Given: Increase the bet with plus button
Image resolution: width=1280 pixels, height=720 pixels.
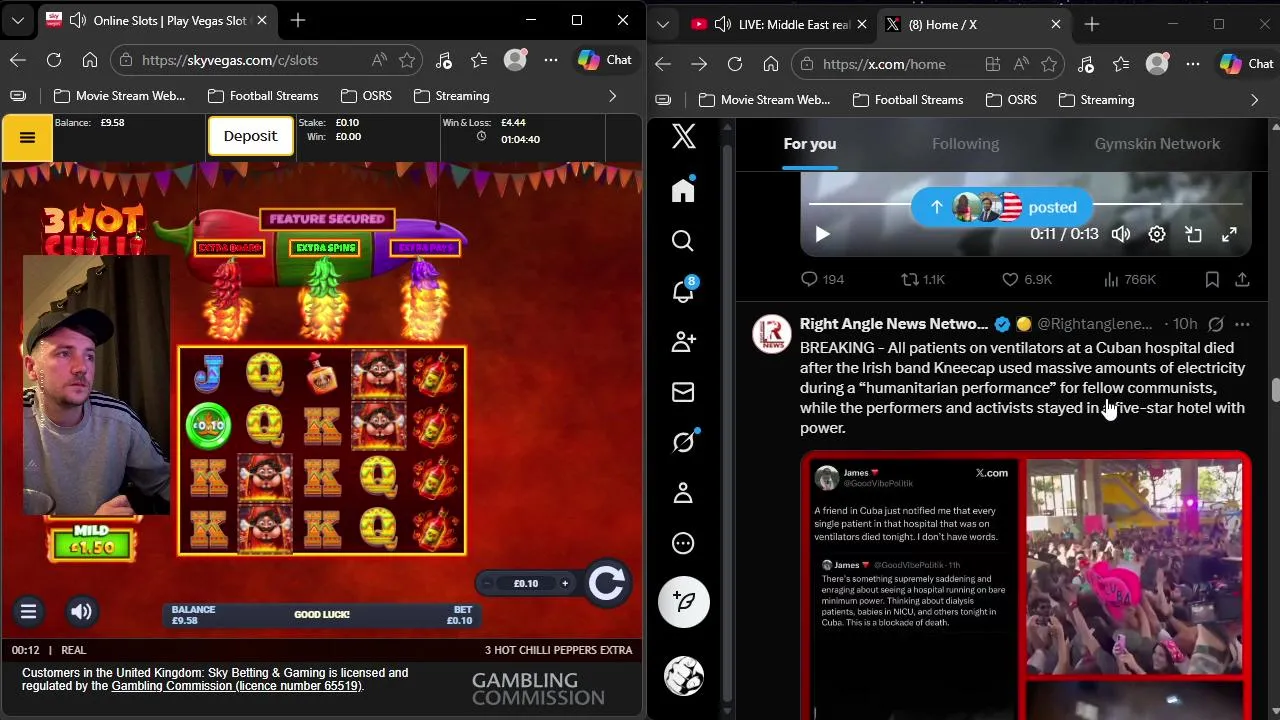Looking at the screenshot, I should [565, 584].
